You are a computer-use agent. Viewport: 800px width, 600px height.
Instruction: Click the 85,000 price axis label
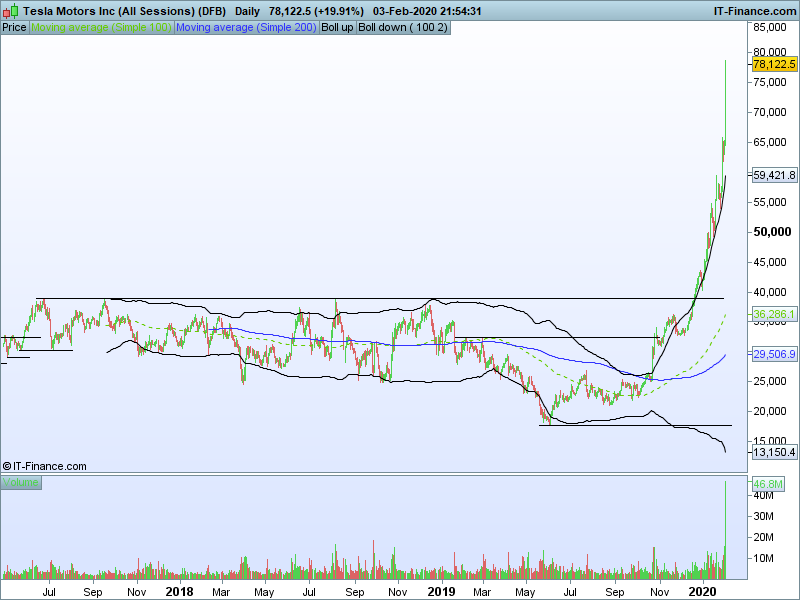coord(770,27)
